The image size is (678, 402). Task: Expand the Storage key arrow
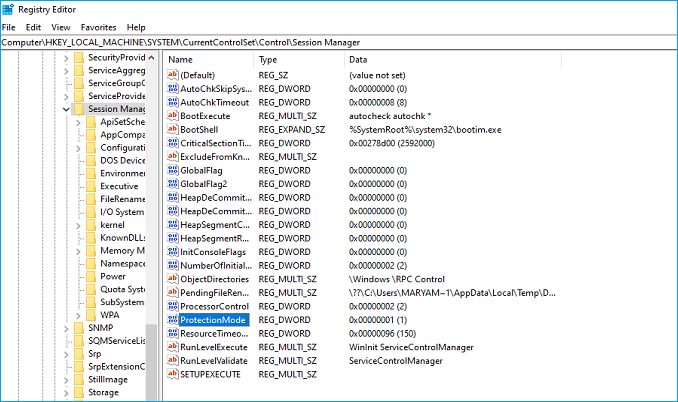pyautogui.click(x=66, y=393)
